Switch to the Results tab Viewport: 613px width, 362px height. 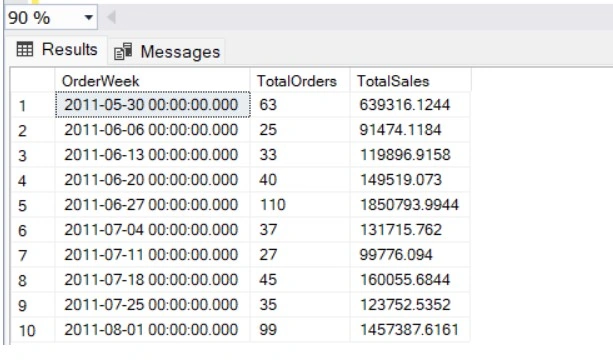[x=57, y=50]
